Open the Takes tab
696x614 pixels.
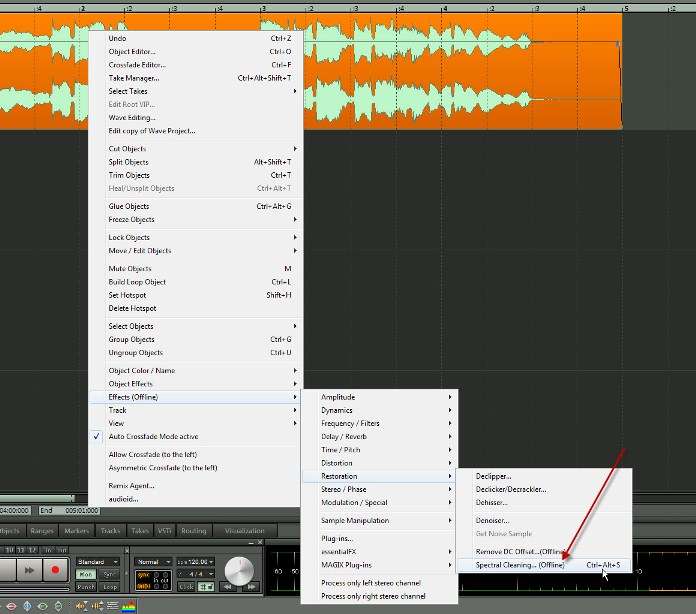pyautogui.click(x=140, y=531)
